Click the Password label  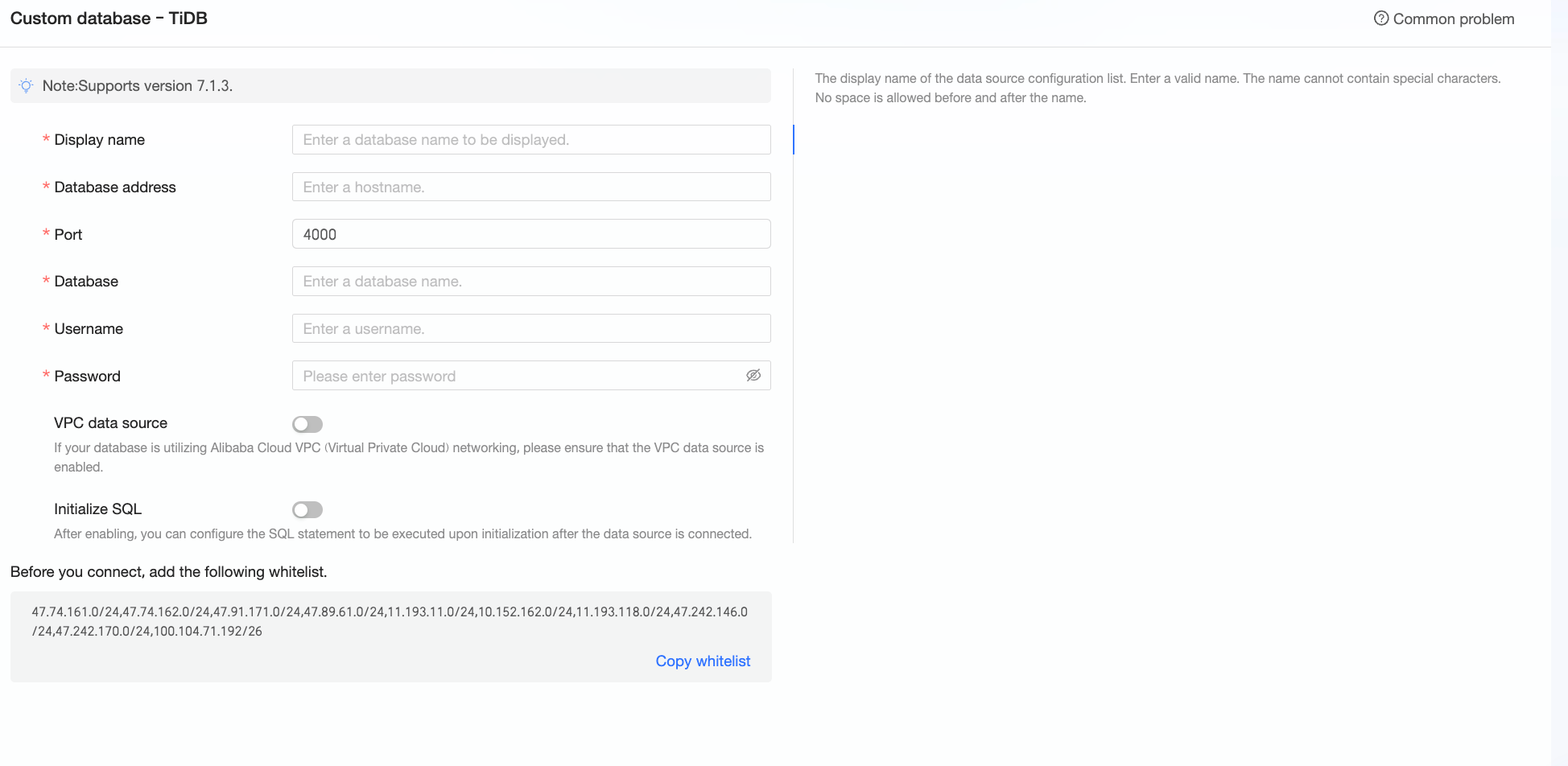(87, 377)
